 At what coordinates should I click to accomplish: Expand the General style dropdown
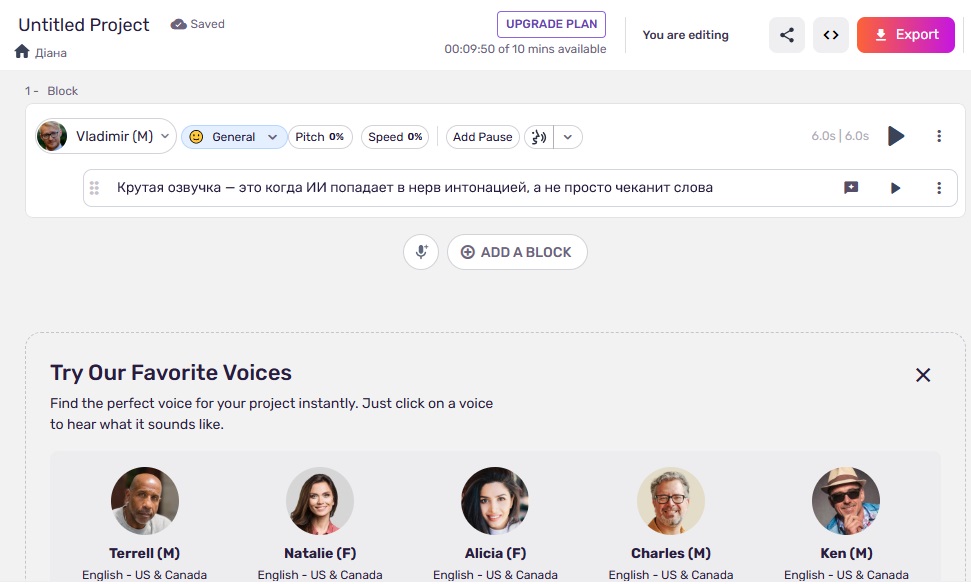[x=234, y=137]
